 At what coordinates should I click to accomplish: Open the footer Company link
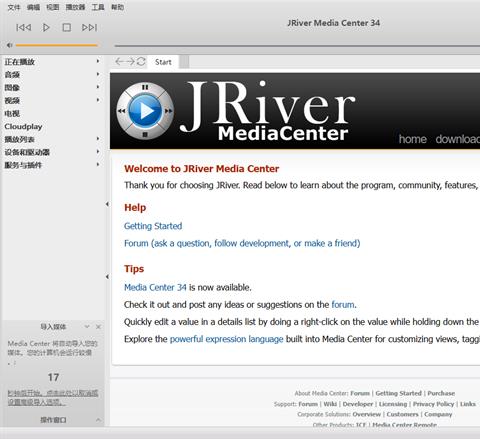tap(438, 414)
